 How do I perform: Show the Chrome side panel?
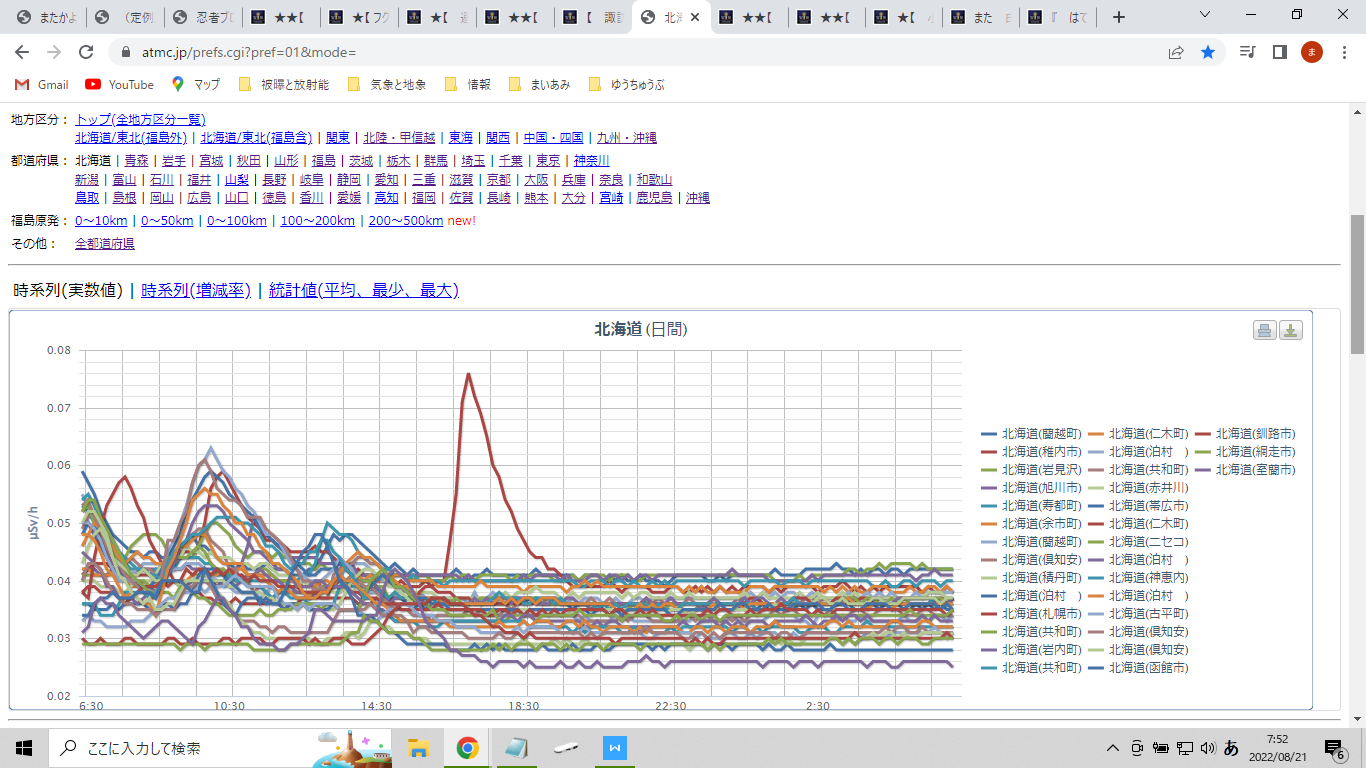coord(1279,52)
